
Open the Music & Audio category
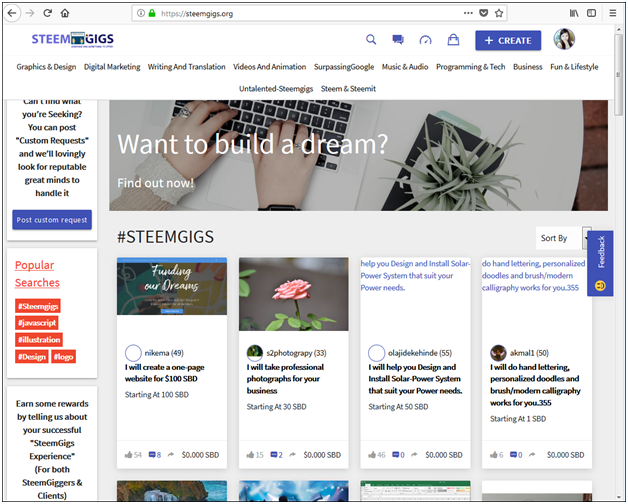click(405, 67)
